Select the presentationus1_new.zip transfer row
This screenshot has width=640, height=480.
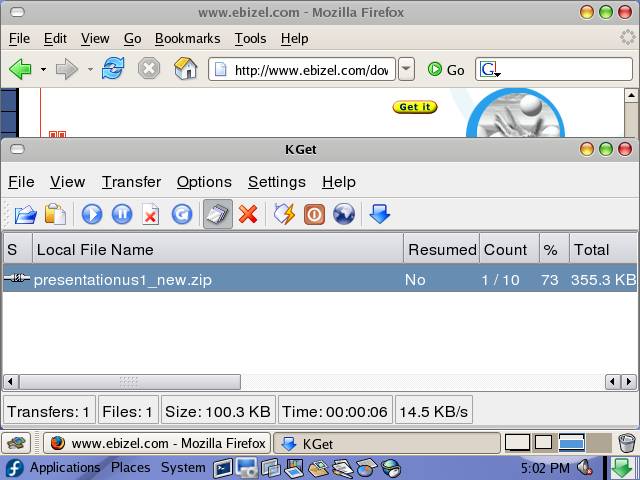click(200, 280)
